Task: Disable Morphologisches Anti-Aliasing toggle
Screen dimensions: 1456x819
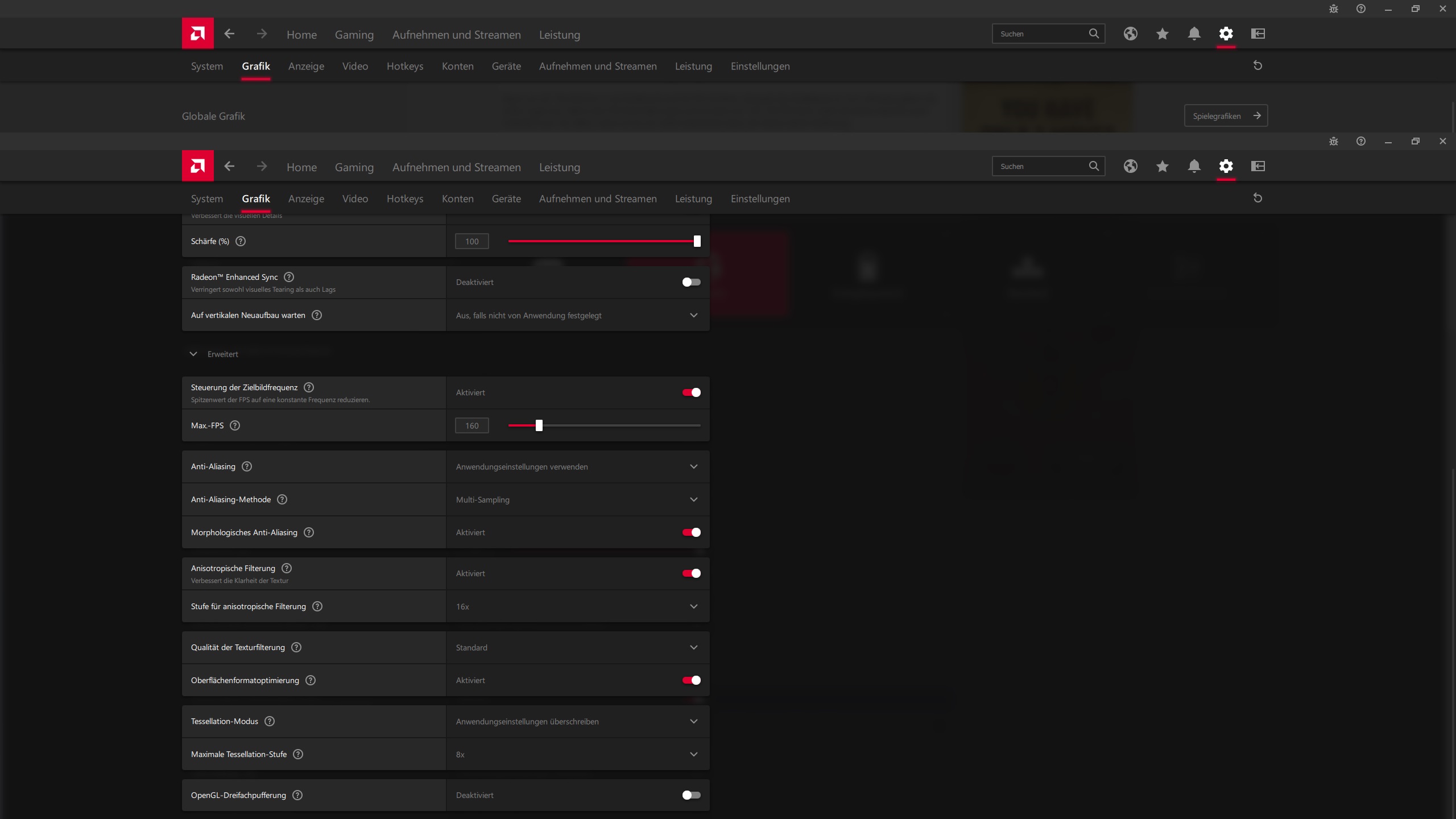Action: pyautogui.click(x=691, y=532)
